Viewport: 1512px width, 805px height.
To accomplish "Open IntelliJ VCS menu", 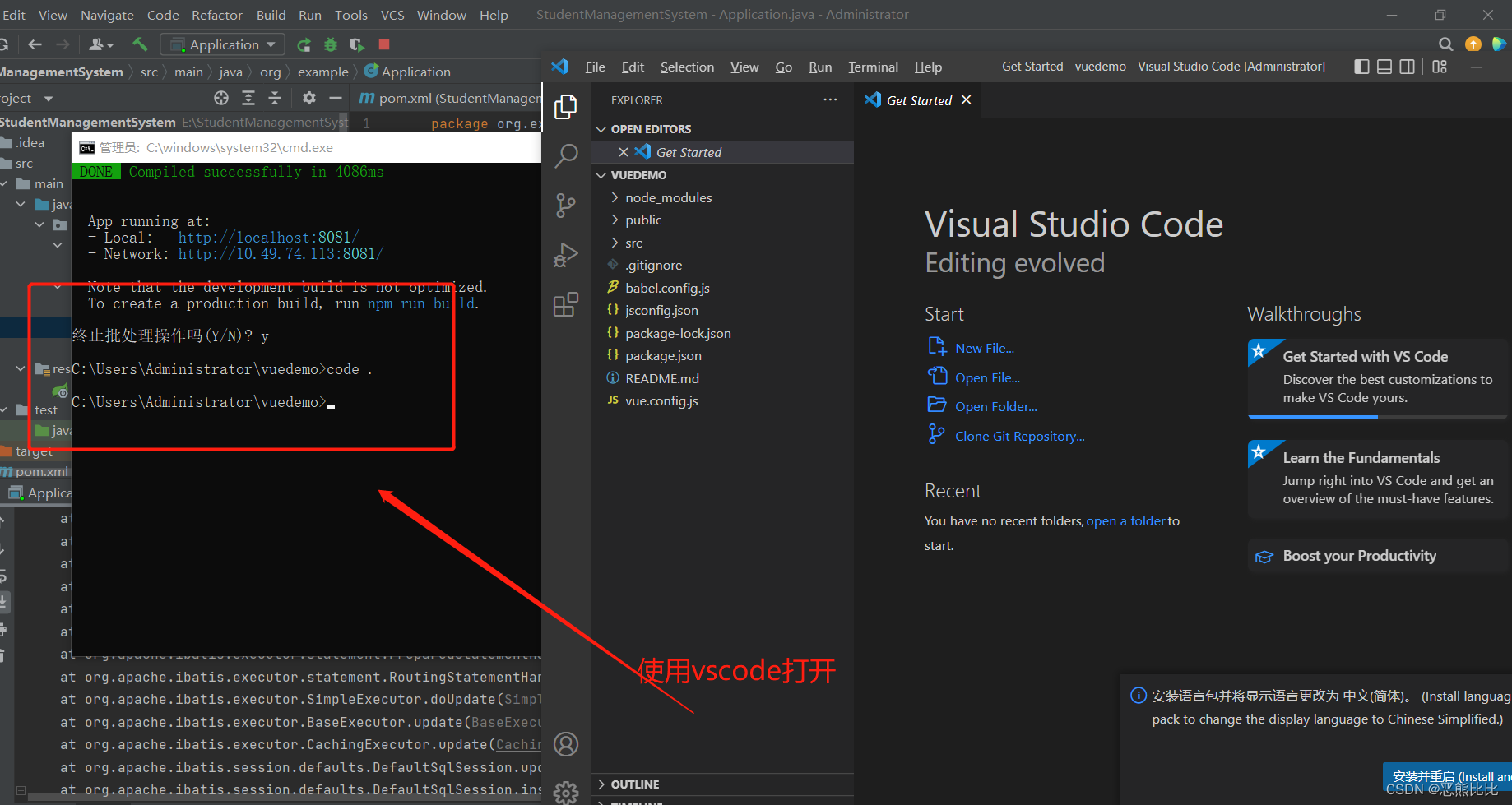I will pyautogui.click(x=392, y=15).
